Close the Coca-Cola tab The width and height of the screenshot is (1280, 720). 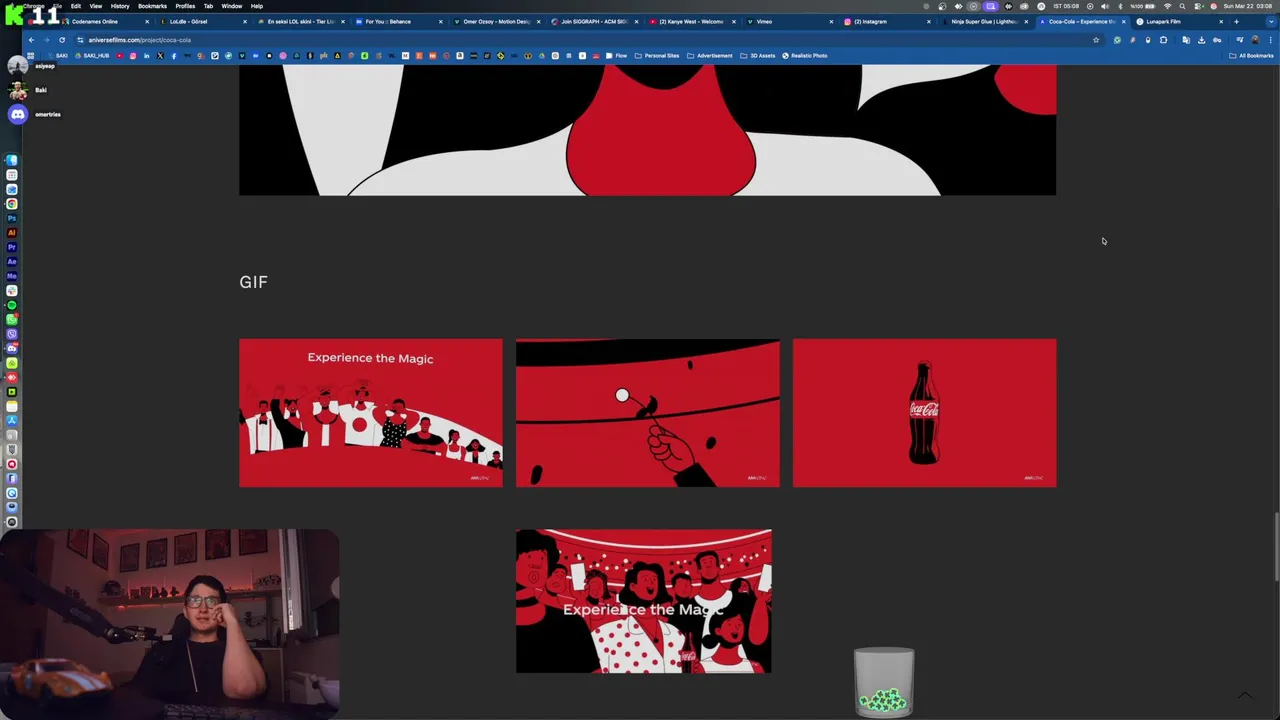1124,21
